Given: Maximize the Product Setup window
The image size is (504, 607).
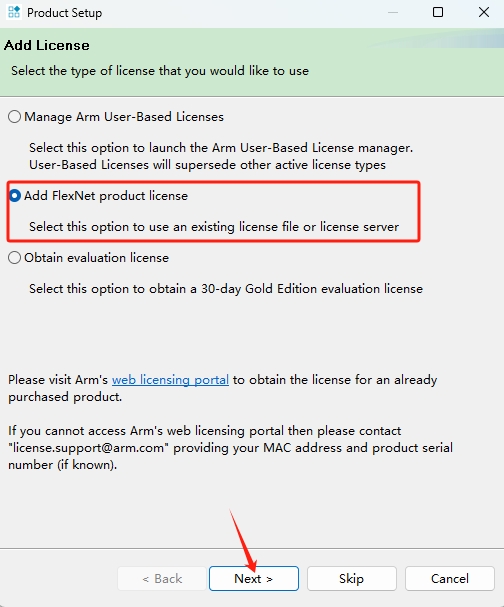Looking at the screenshot, I should [438, 12].
